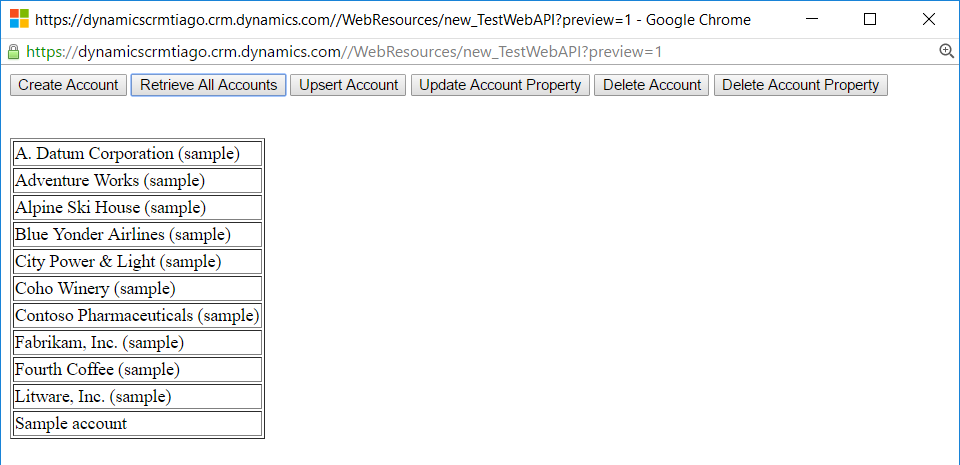
Task: Click the Fabrikam, Inc. (sample) cell
Action: [99, 343]
